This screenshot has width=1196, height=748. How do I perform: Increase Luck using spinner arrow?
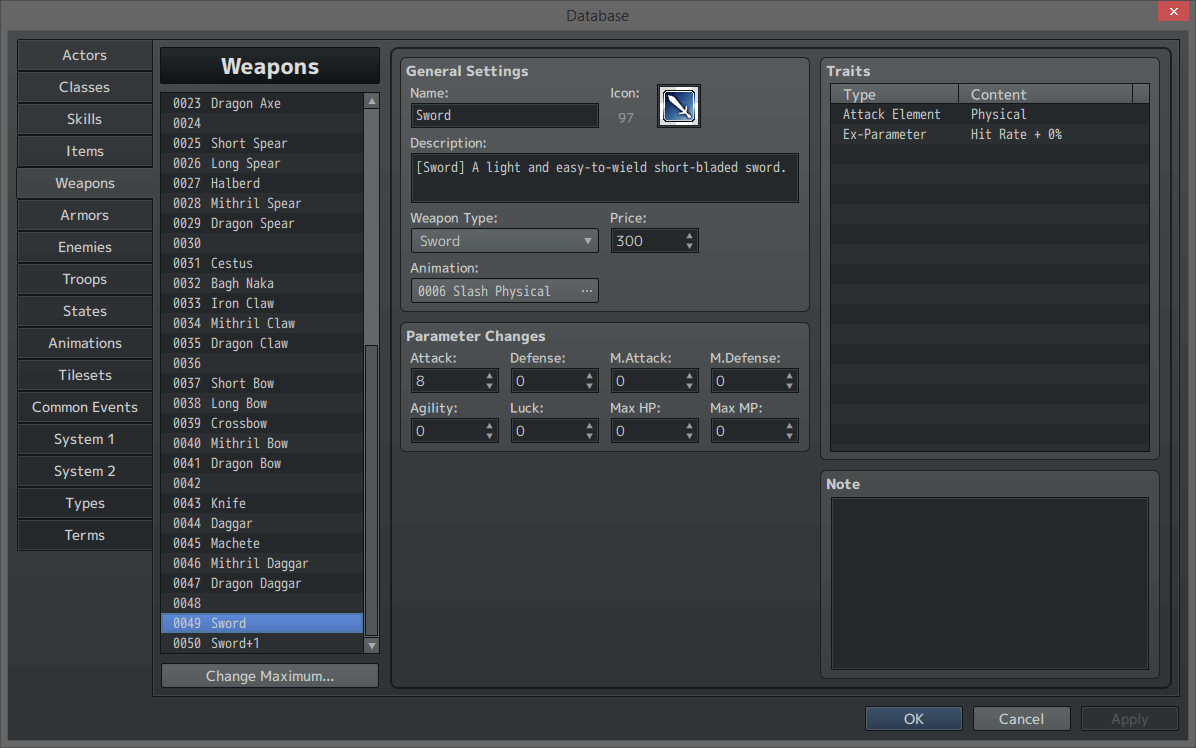pyautogui.click(x=588, y=425)
